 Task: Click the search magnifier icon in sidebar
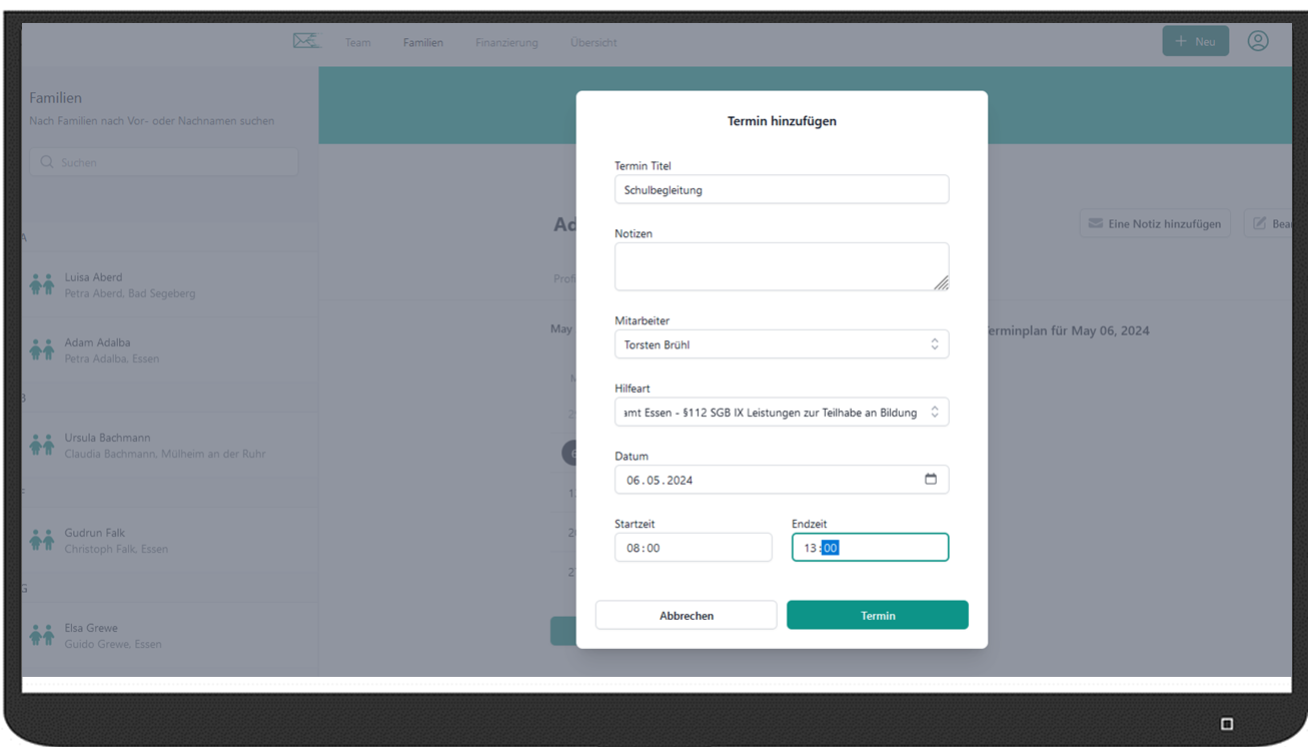tap(46, 162)
